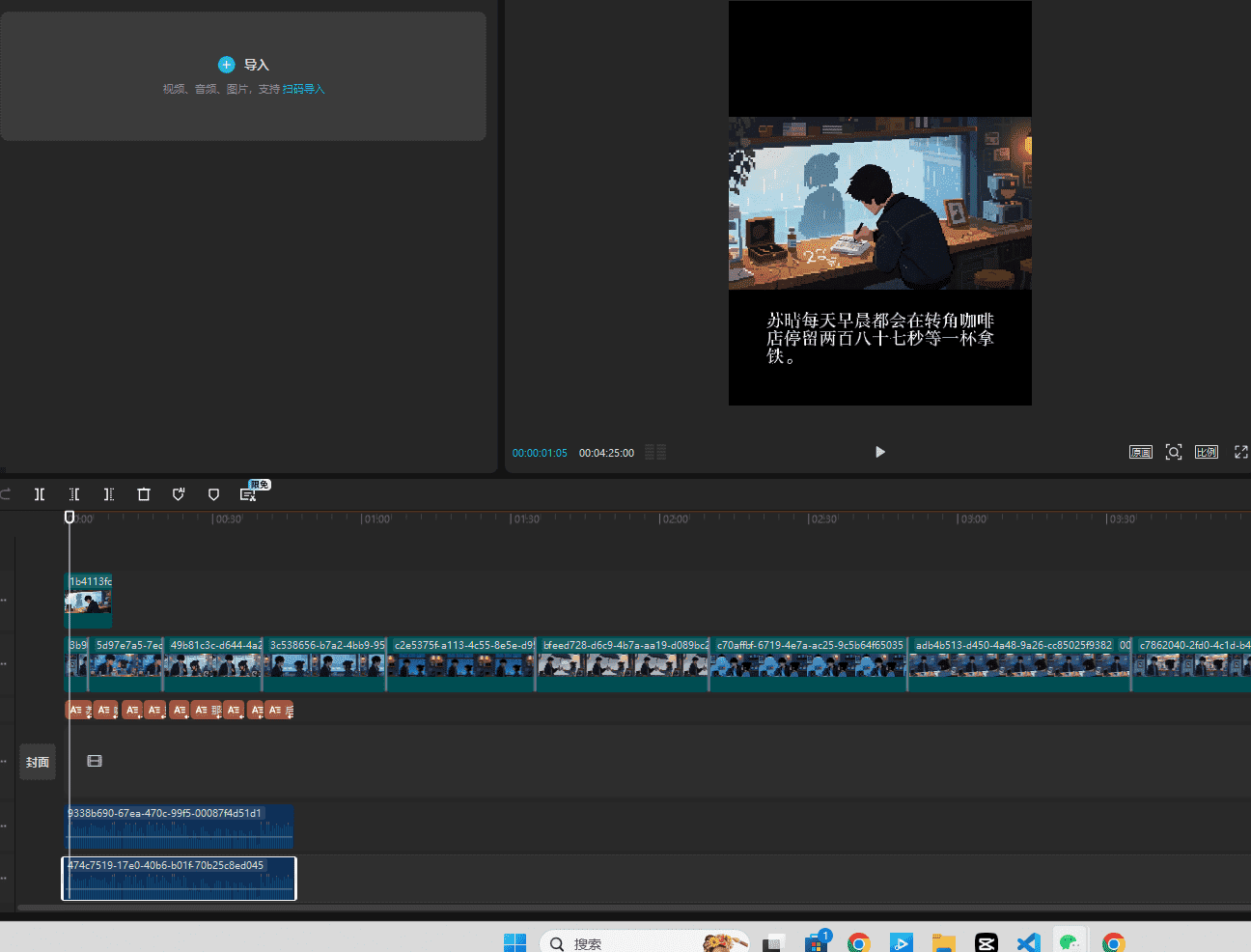Image resolution: width=1251 pixels, height=952 pixels.
Task: Click the horizontal timeline scrollbar
Action: pyautogui.click(x=633, y=908)
